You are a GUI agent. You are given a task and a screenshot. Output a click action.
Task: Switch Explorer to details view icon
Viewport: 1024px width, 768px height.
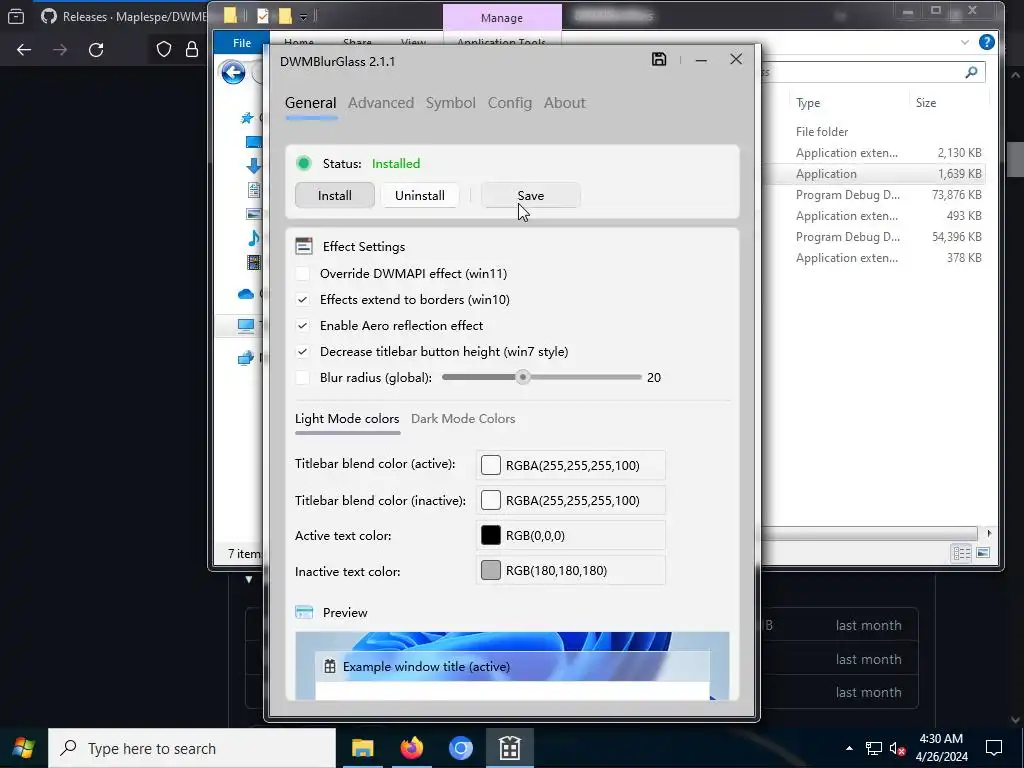(961, 553)
